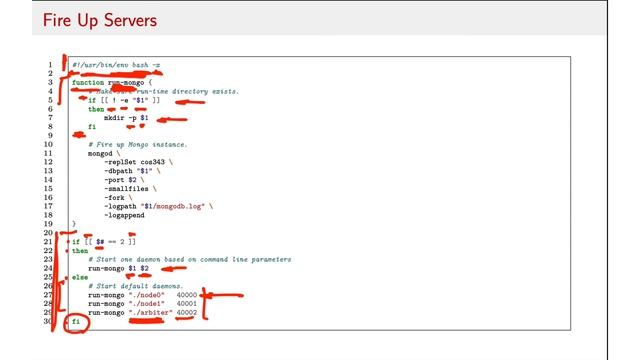
Task: Click the "./node0" string on line 27
Action: pos(147,295)
